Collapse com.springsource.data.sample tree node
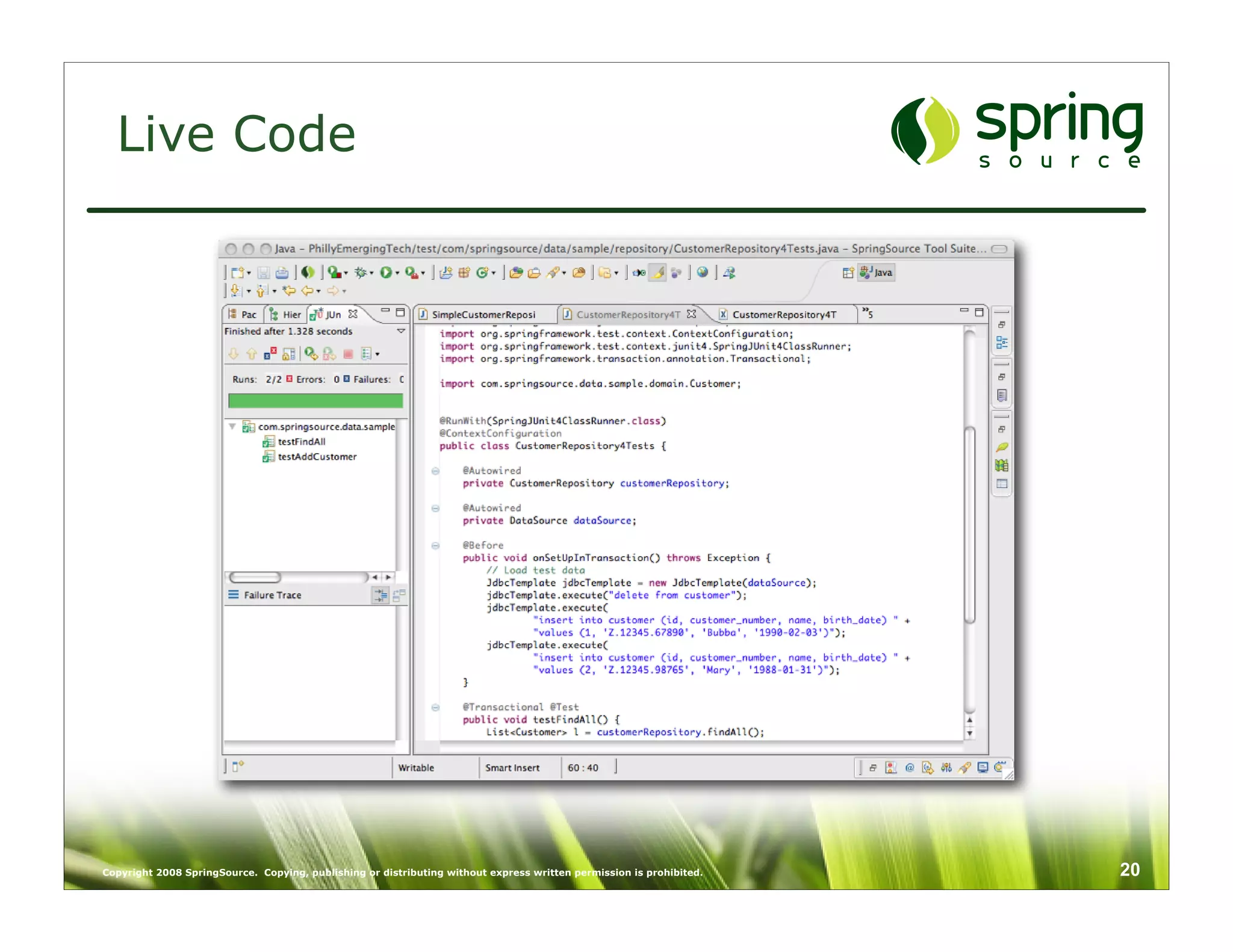Image resolution: width=1233 pixels, height=952 pixels. click(x=232, y=426)
